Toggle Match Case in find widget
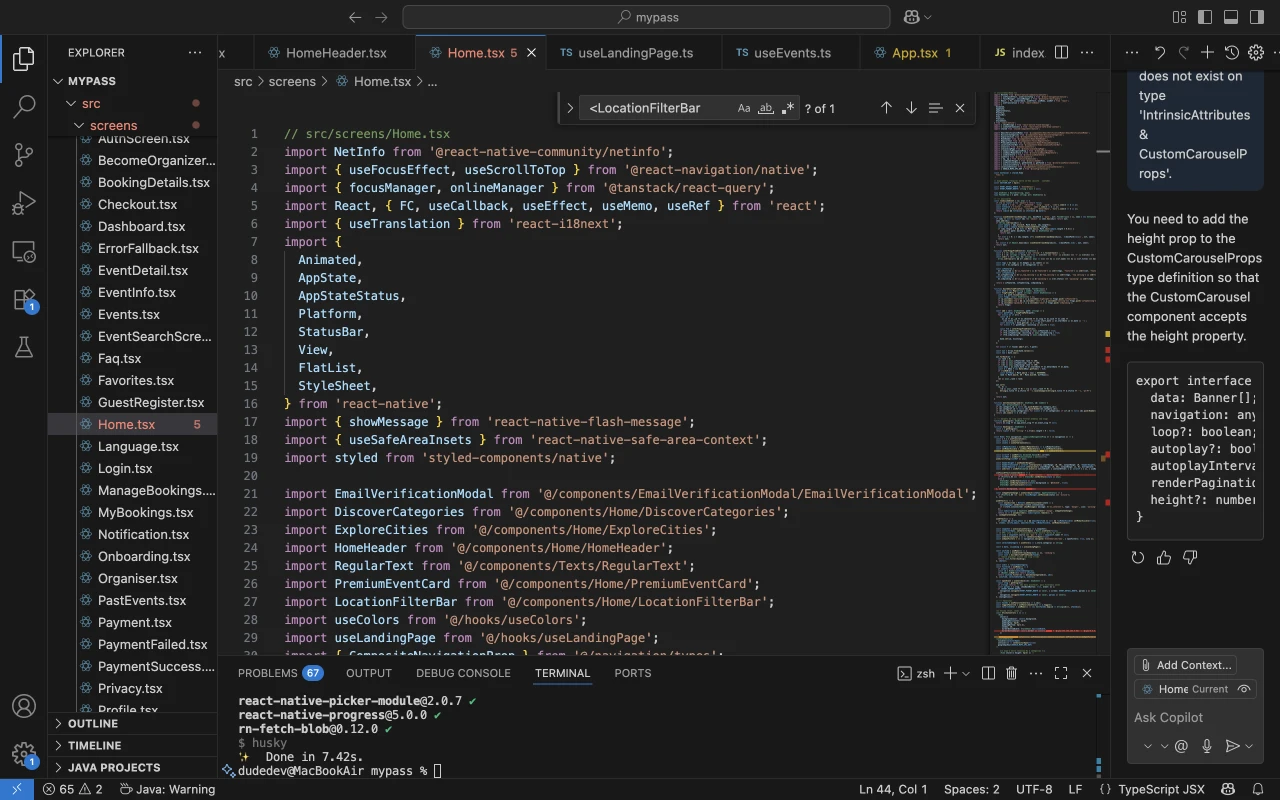Viewport: 1280px width, 800px height. [744, 108]
